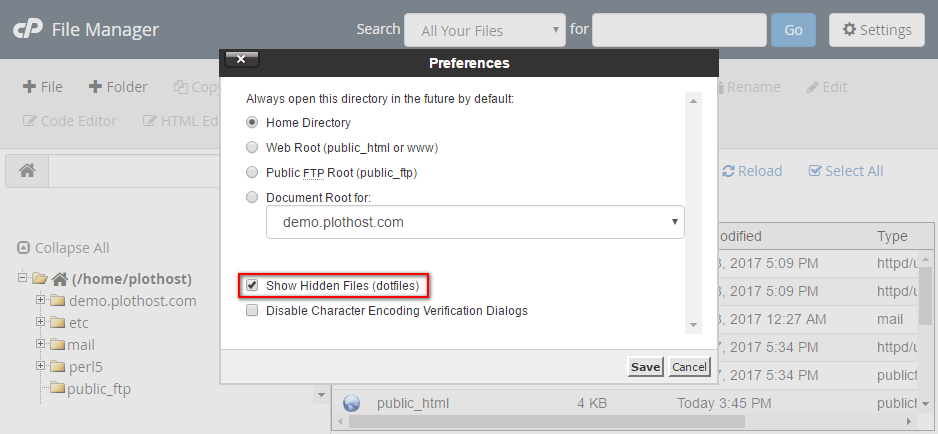The image size is (938, 434).
Task: Click the cPanel logo icon
Action: 27,29
